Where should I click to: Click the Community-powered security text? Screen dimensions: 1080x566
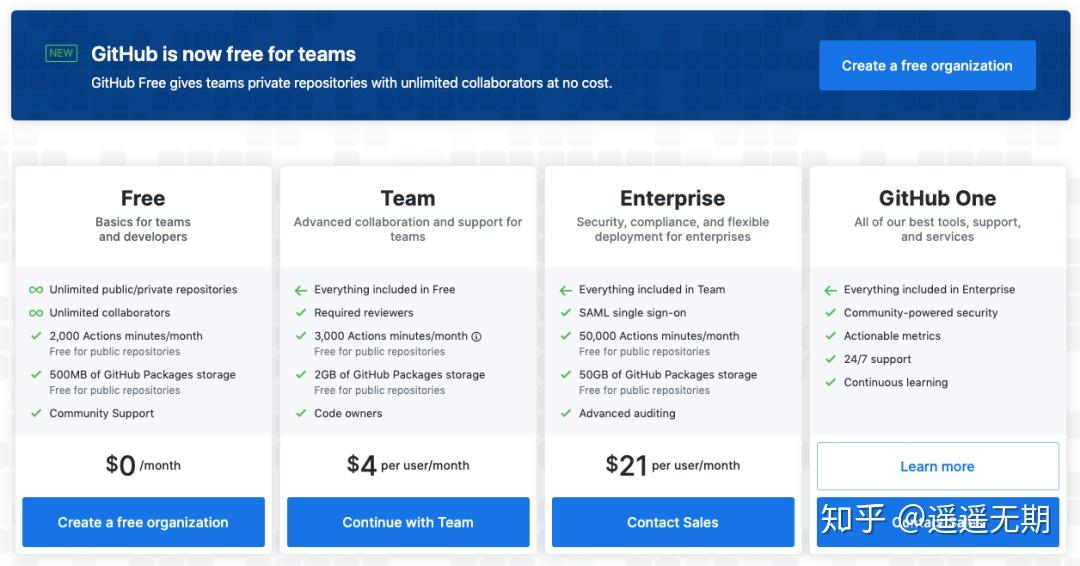[921, 313]
